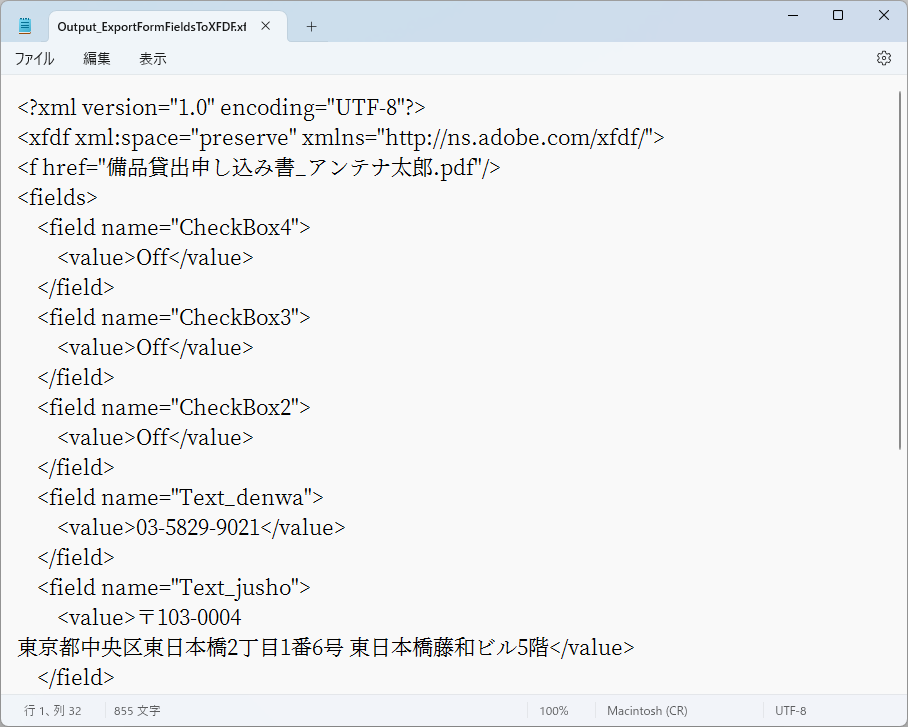The image size is (908, 727).
Task: Click the Macintosh (CR) line-ending indicator
Action: click(647, 710)
